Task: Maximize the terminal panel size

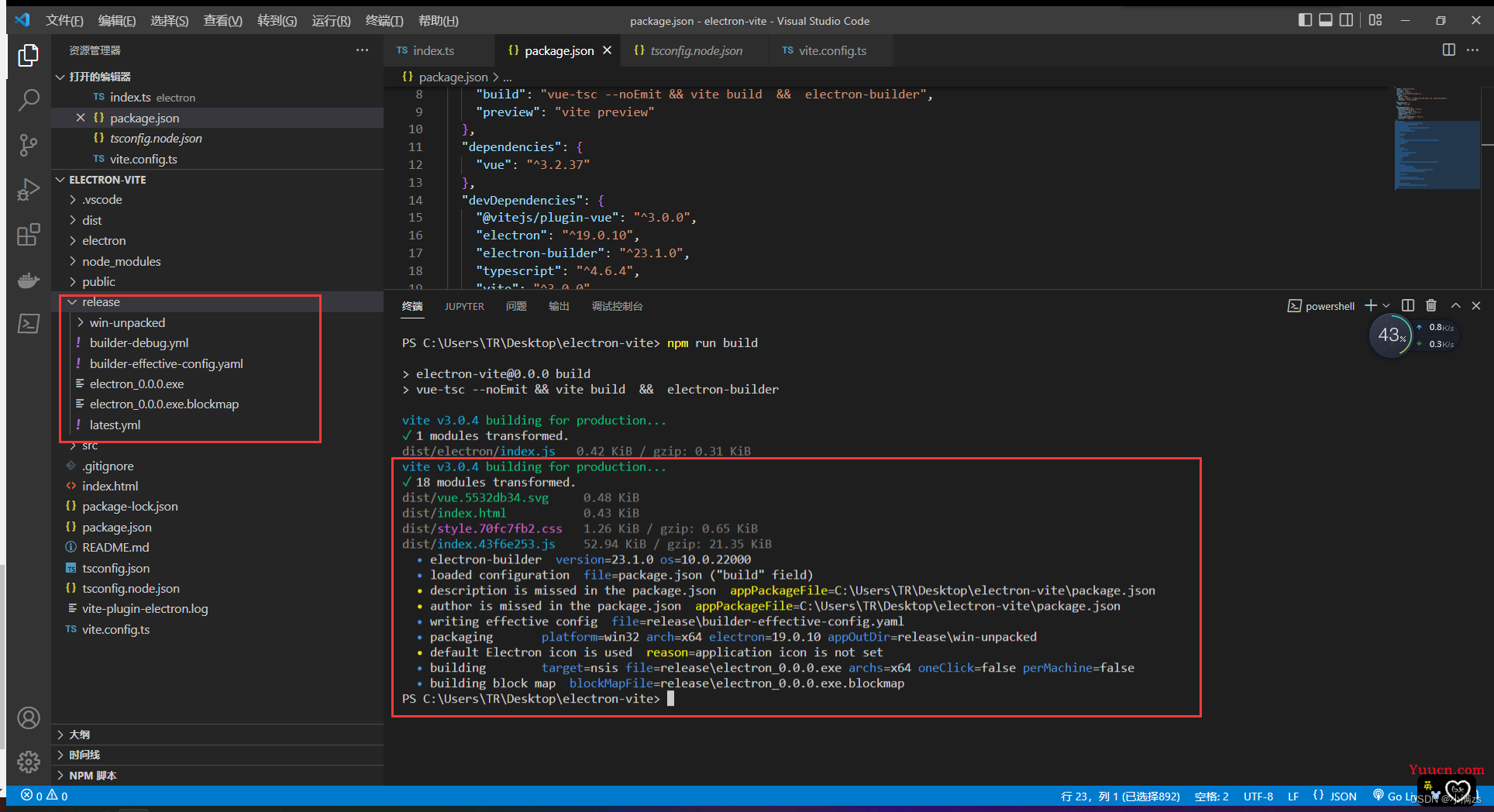Action: tap(1455, 306)
